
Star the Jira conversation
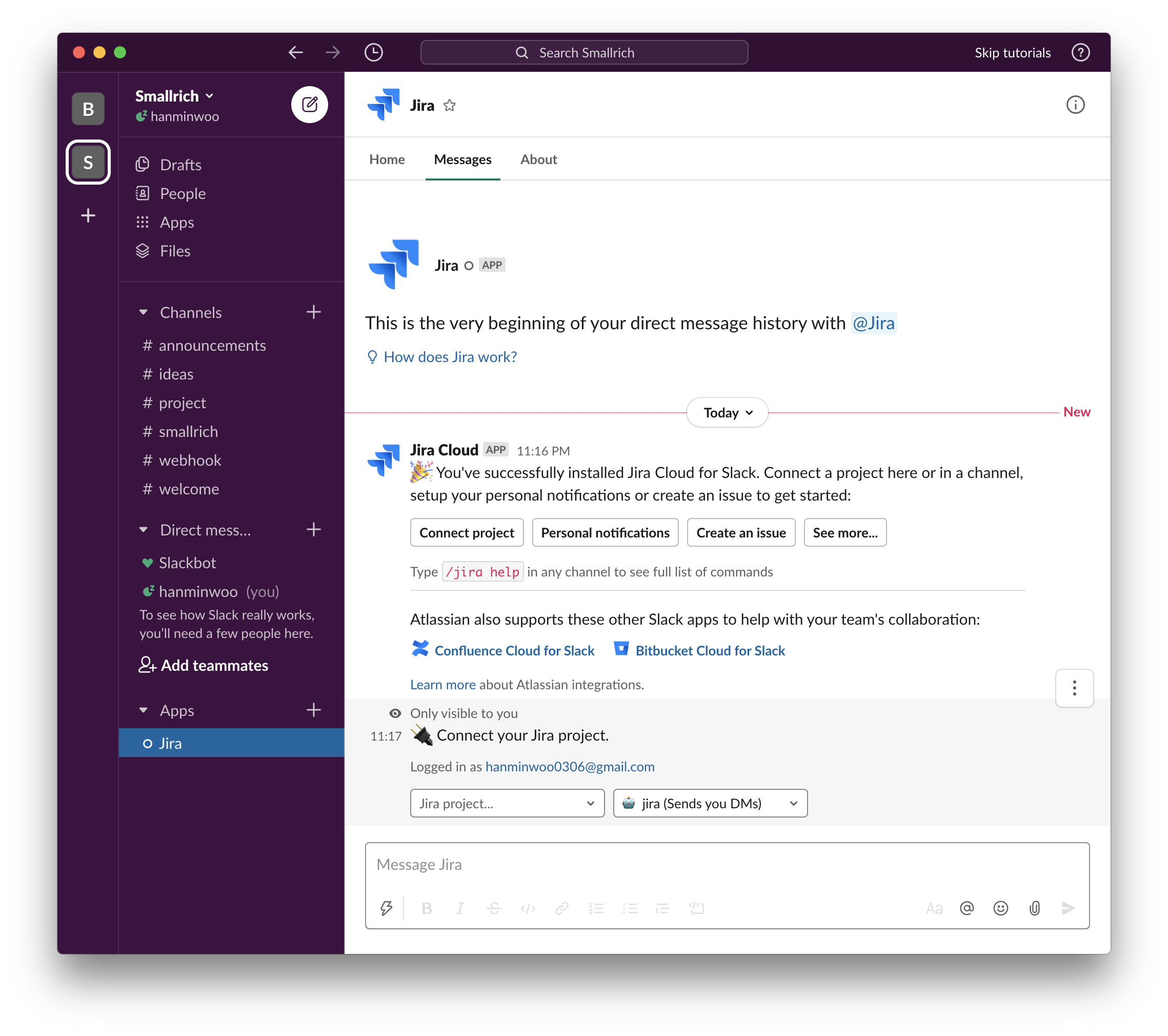click(x=450, y=106)
